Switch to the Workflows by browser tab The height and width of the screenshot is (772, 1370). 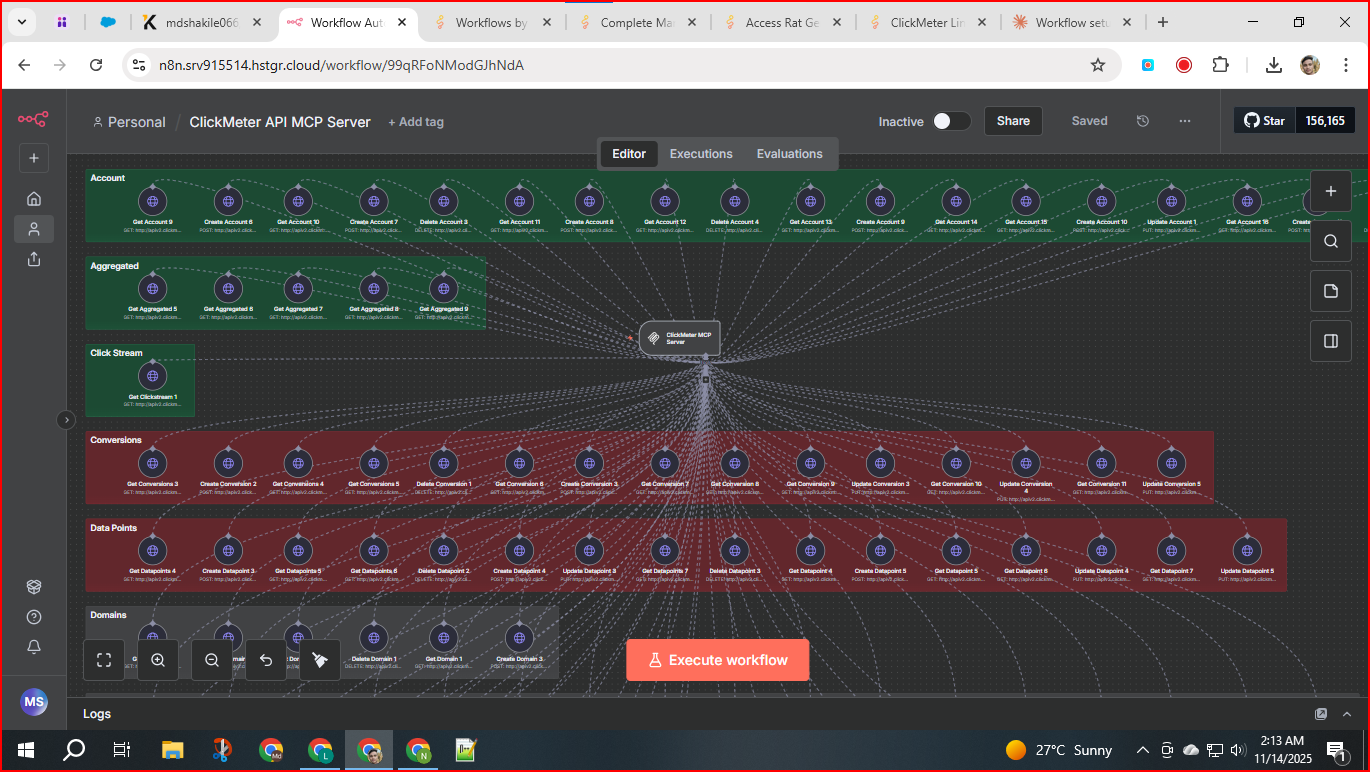492,22
